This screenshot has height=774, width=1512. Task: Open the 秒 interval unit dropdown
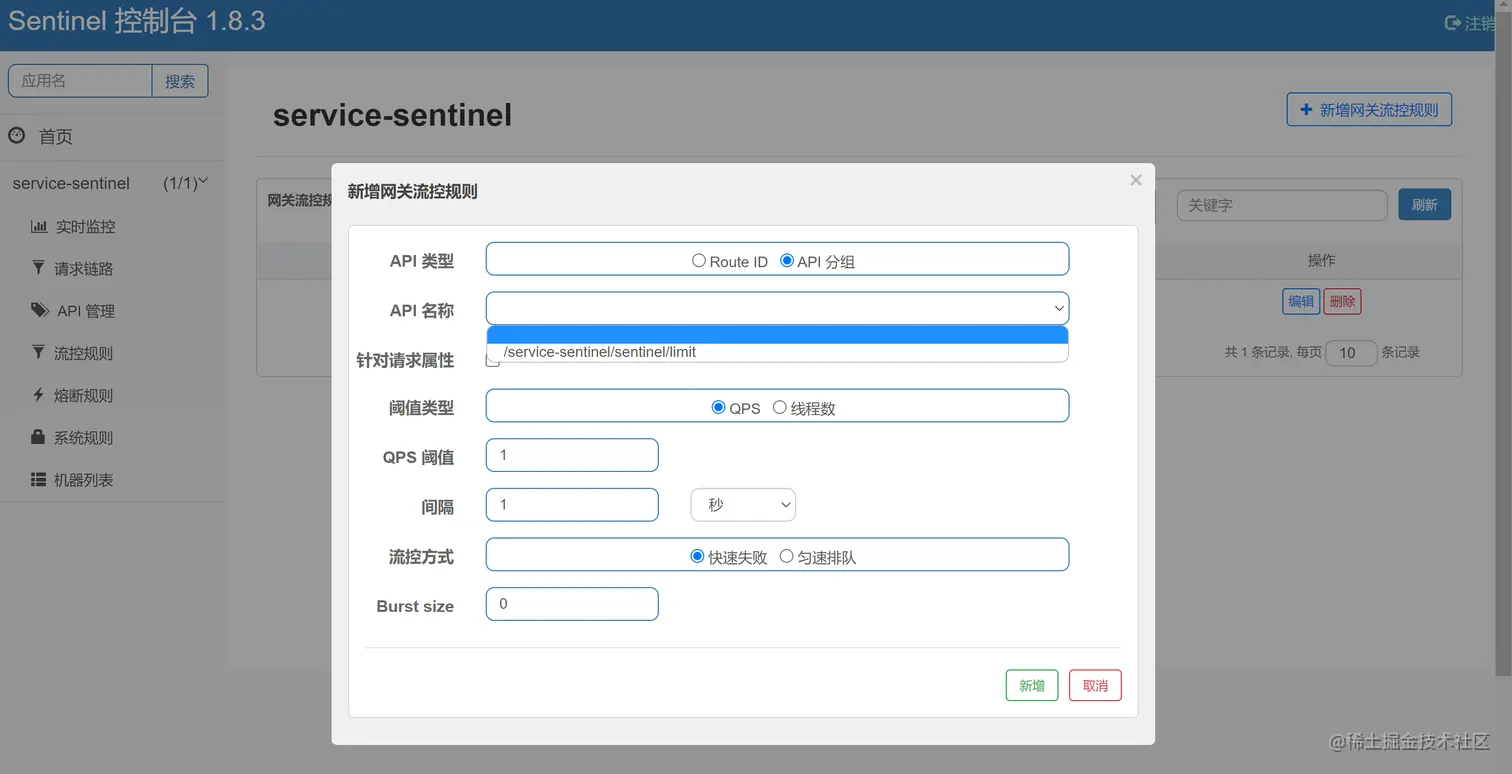pos(743,505)
